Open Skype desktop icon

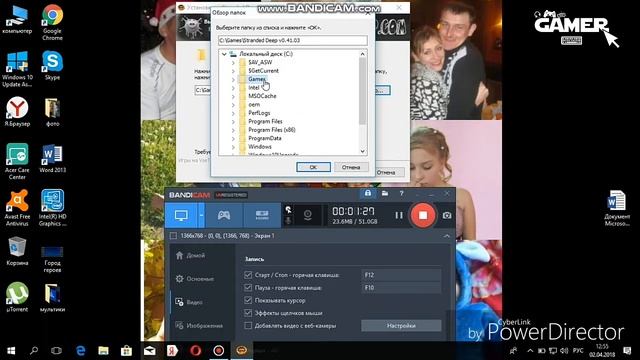(x=52, y=65)
